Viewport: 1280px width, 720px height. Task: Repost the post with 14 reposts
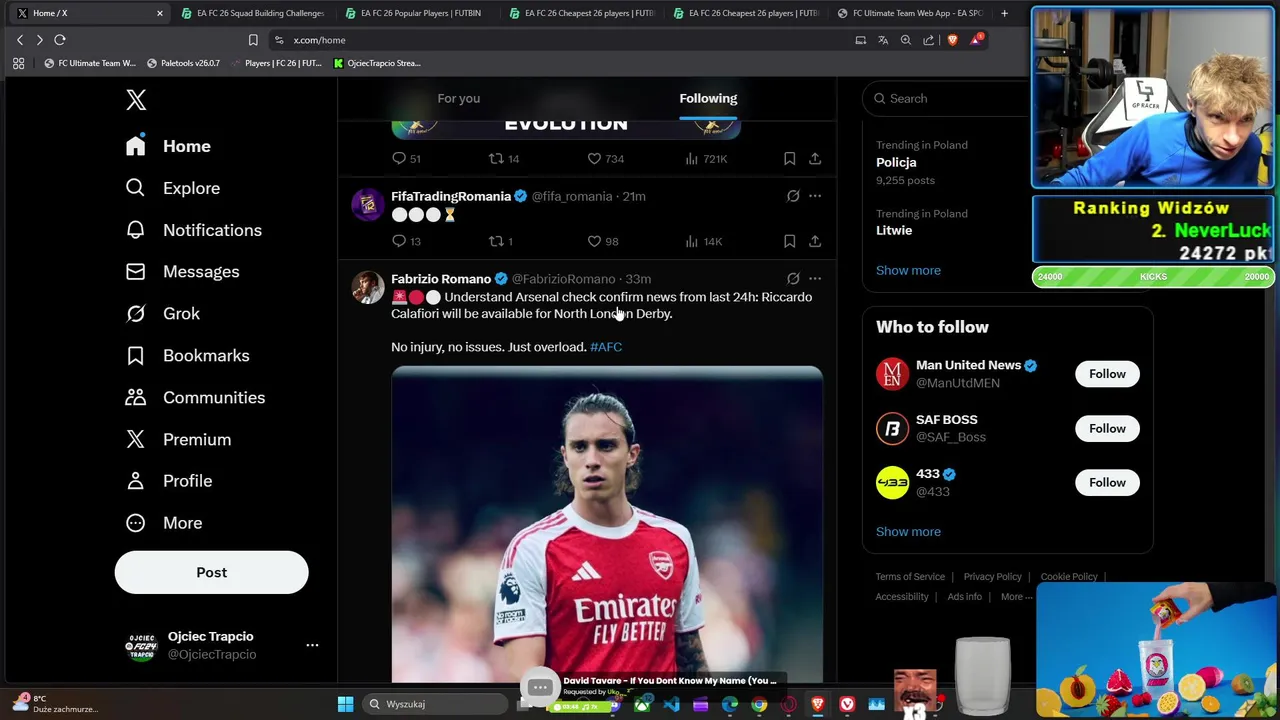pos(503,158)
